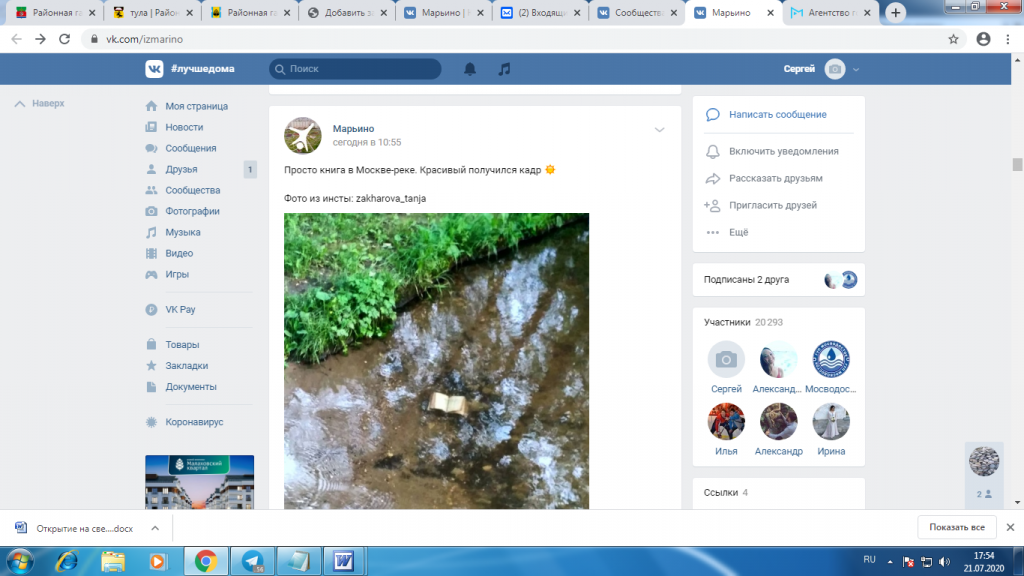Click the Музыка note icon in the sidebar
This screenshot has width=1024, height=576.
152,232
